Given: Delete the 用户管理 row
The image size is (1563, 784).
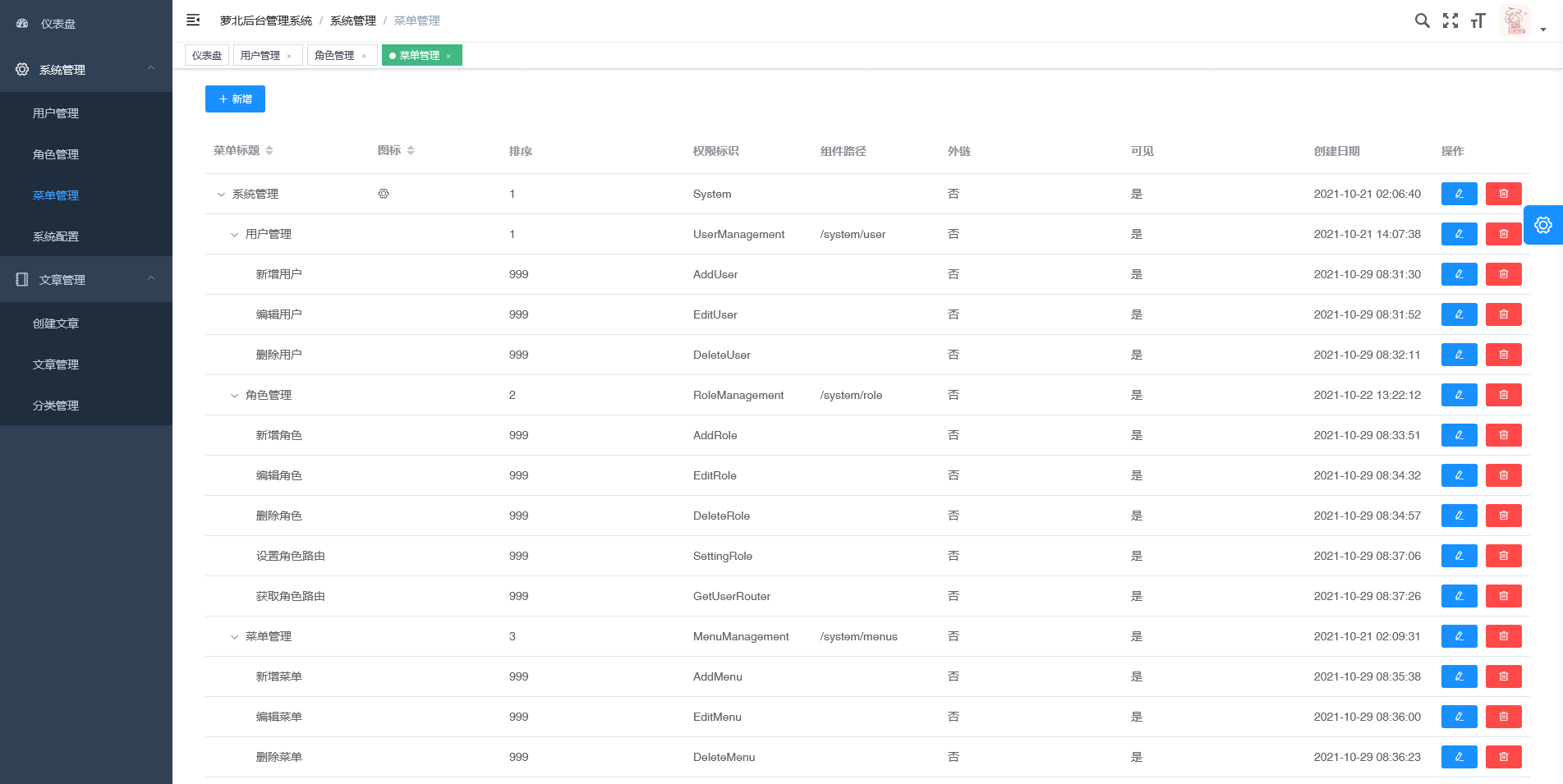Looking at the screenshot, I should (x=1503, y=234).
